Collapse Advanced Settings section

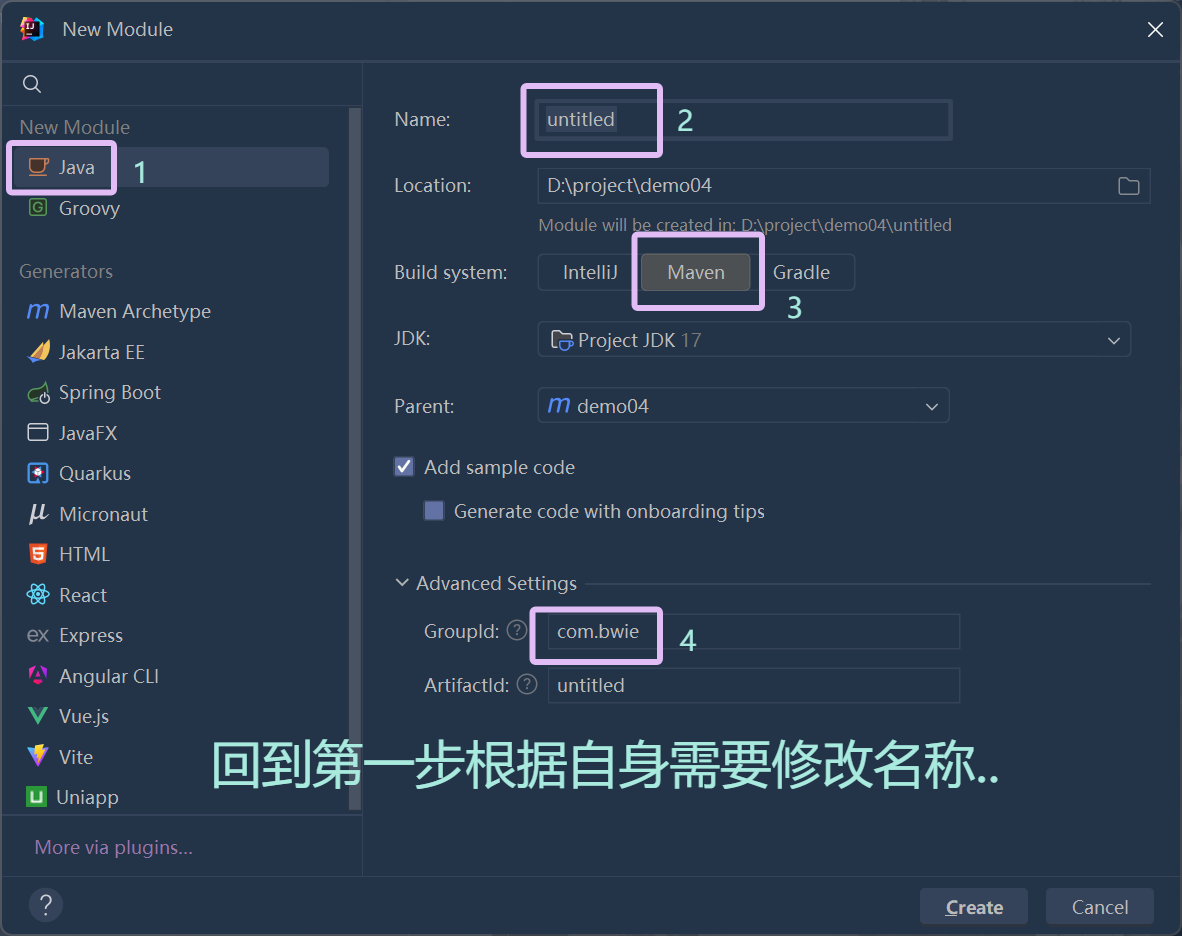403,583
